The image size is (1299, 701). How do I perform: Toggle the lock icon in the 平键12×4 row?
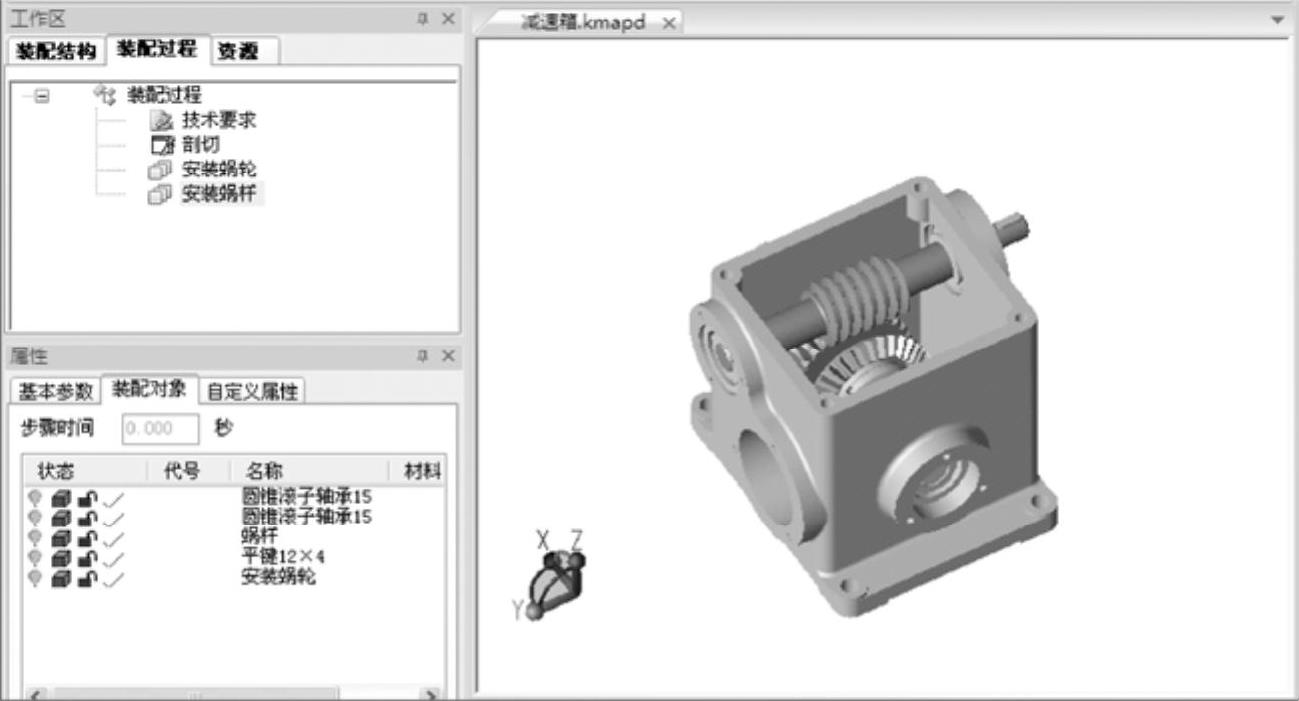[88, 557]
